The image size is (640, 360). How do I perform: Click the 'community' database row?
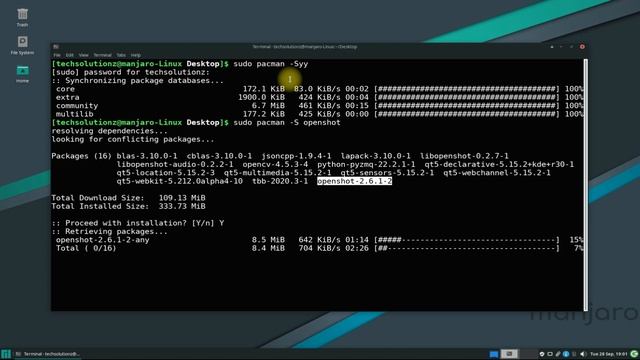317,106
